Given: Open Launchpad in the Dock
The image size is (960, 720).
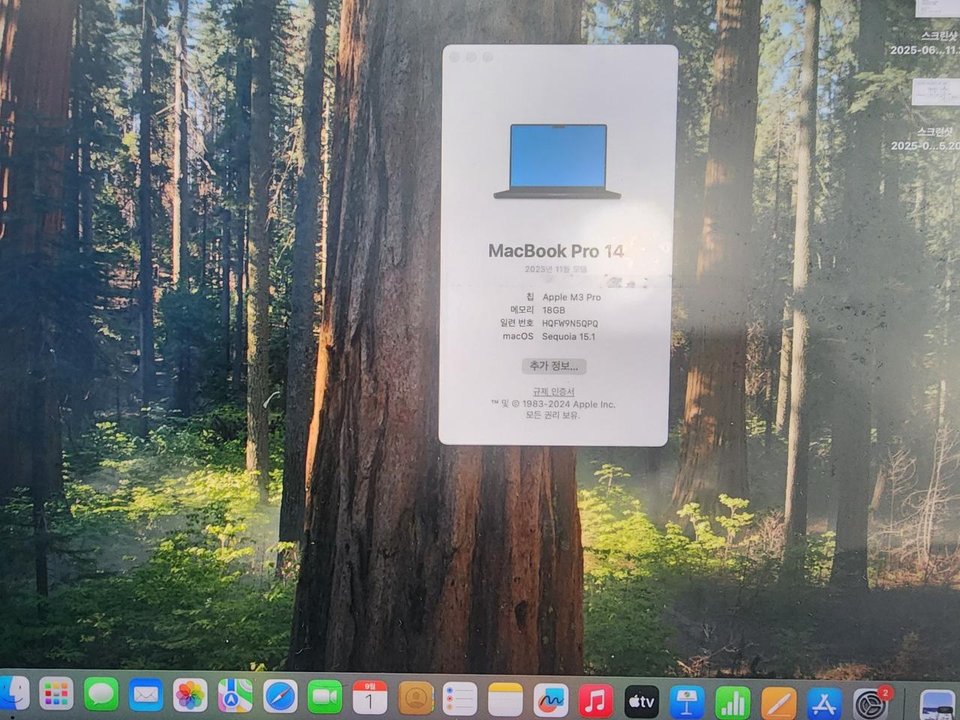Looking at the screenshot, I should (56, 694).
